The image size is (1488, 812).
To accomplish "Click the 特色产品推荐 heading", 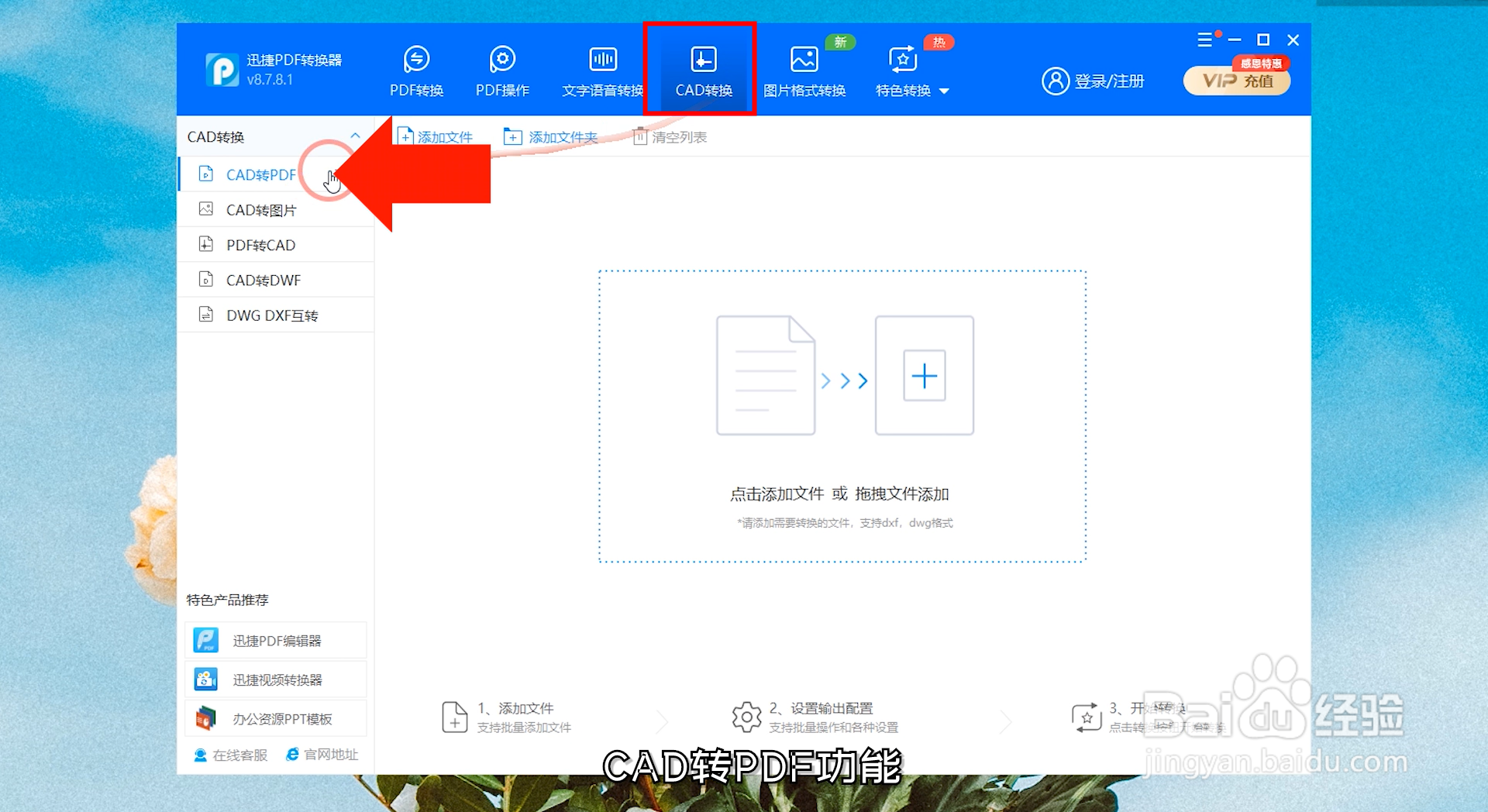I will click(x=227, y=600).
